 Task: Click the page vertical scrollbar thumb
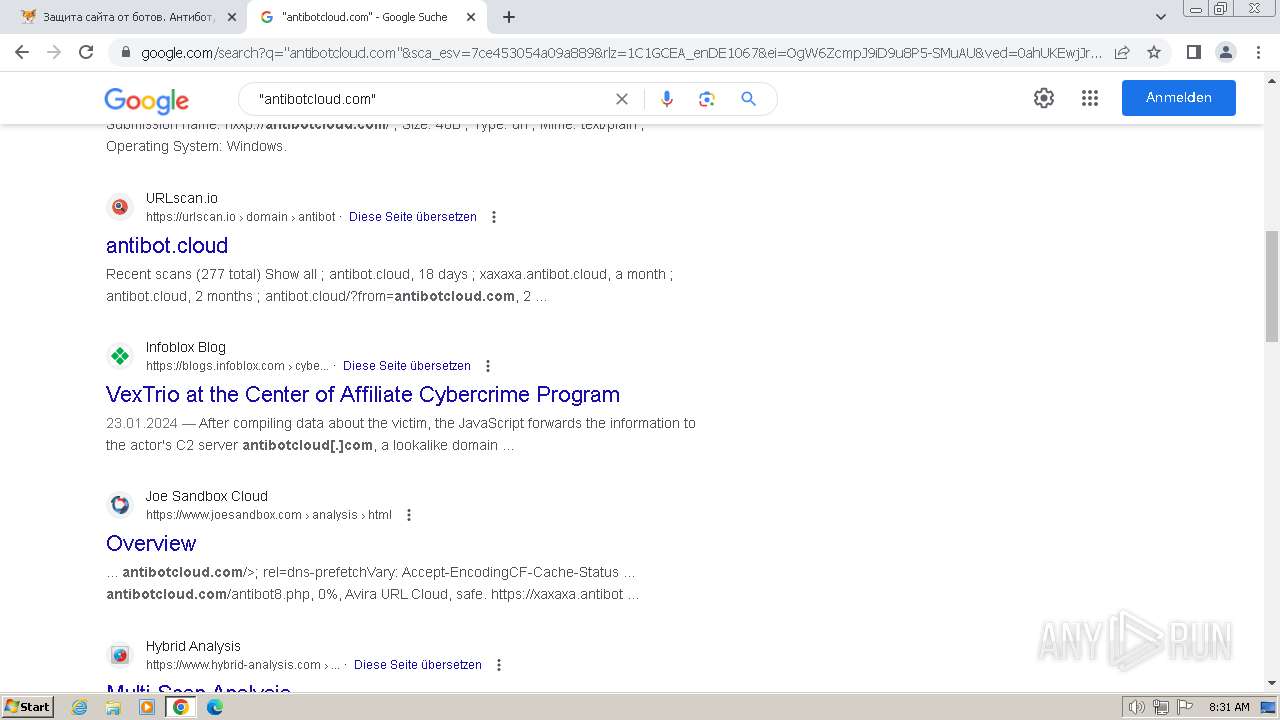coord(1272,286)
